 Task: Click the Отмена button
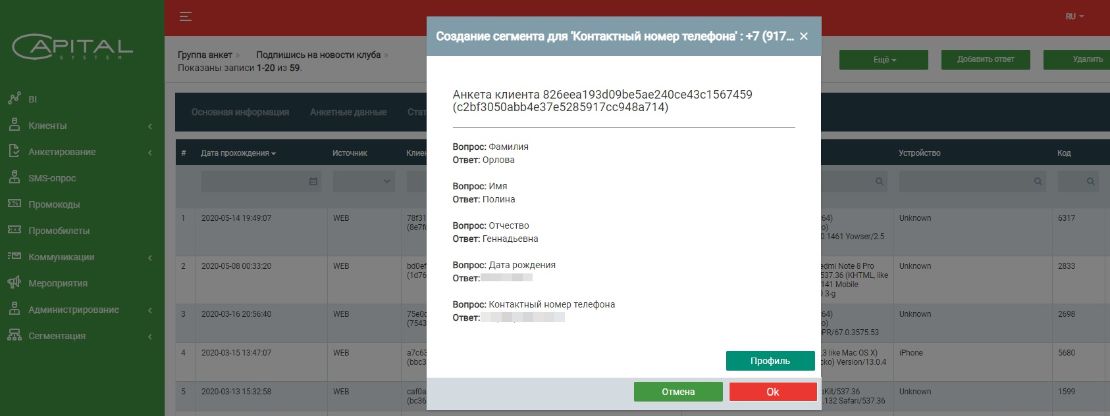click(678, 392)
